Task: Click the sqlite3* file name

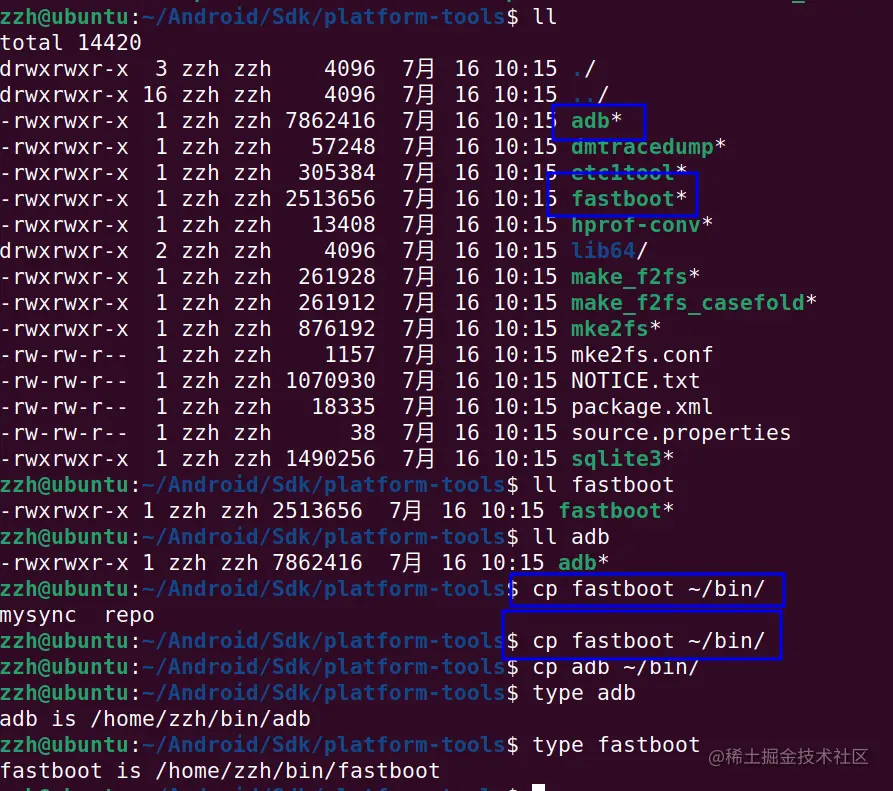Action: (622, 458)
